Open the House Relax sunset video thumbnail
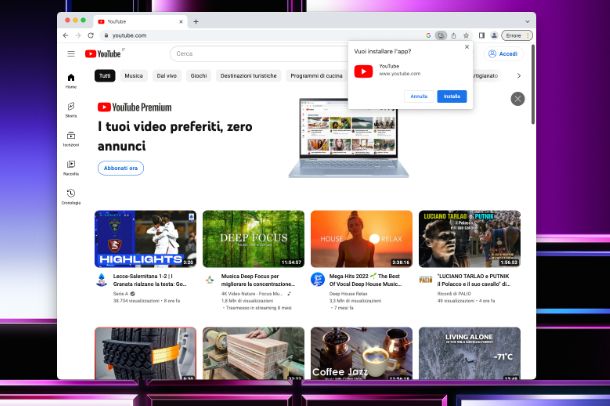The width and height of the screenshot is (610, 406). (361, 239)
